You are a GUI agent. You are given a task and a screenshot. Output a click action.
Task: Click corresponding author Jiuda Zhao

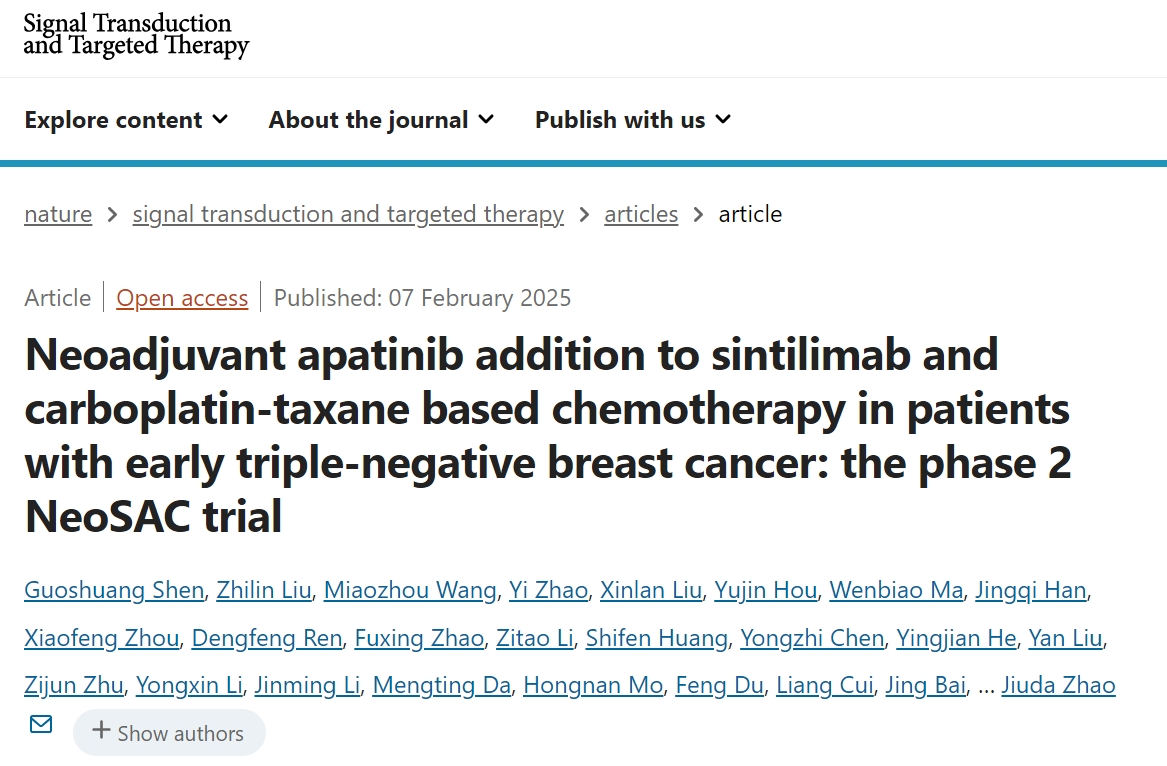(x=1058, y=685)
